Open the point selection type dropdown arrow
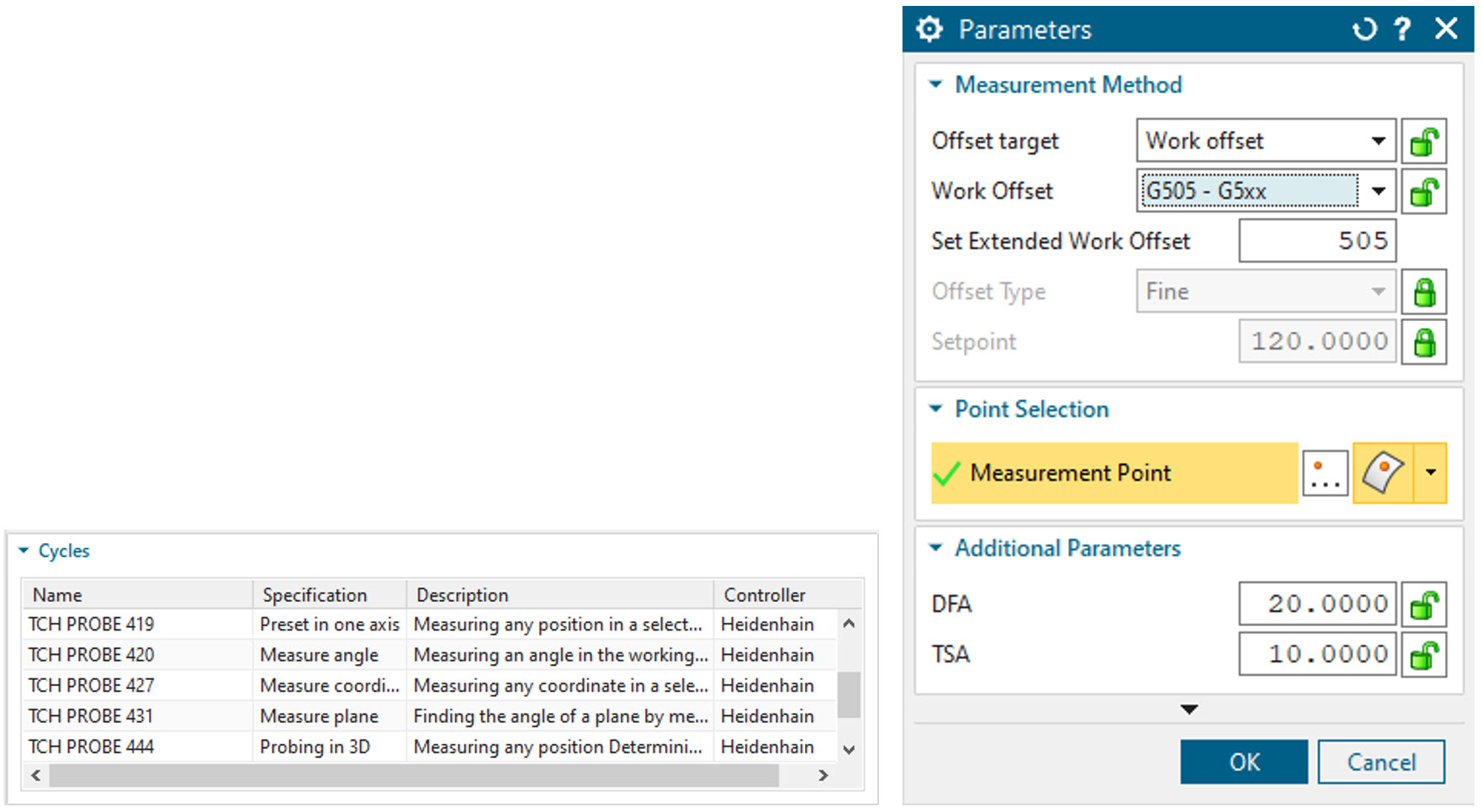Image resolution: width=1482 pixels, height=812 pixels. pos(1431,473)
